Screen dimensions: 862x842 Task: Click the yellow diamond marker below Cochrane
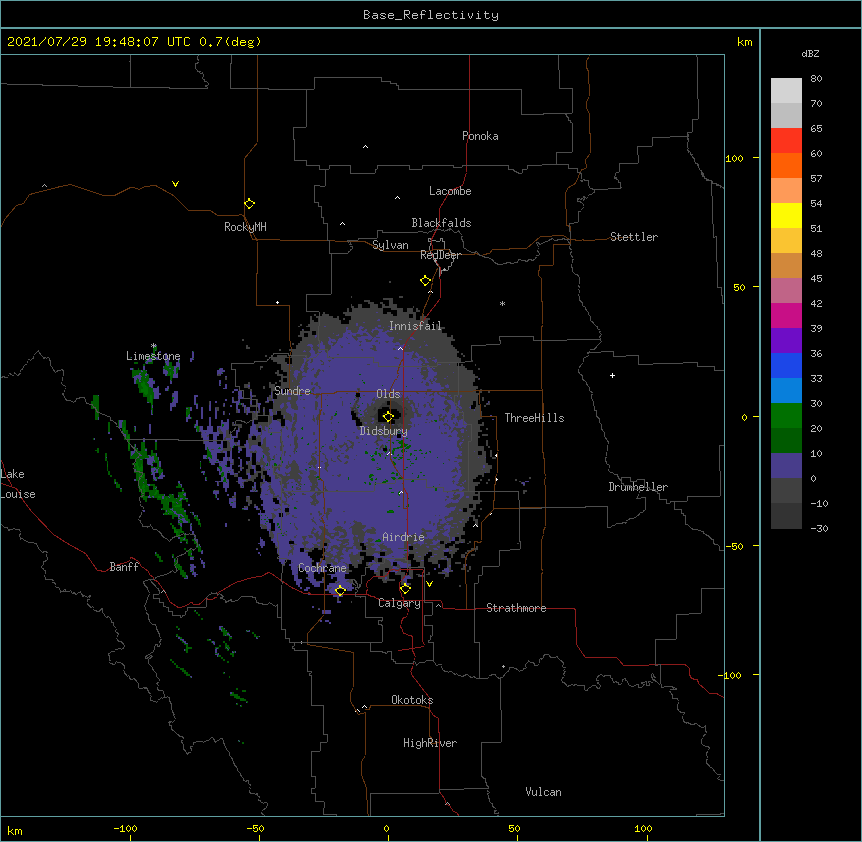(340, 591)
